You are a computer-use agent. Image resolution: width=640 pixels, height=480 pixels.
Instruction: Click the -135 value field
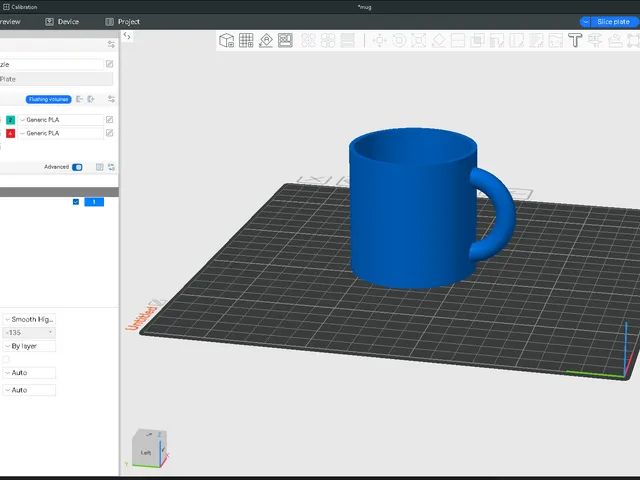(29, 333)
